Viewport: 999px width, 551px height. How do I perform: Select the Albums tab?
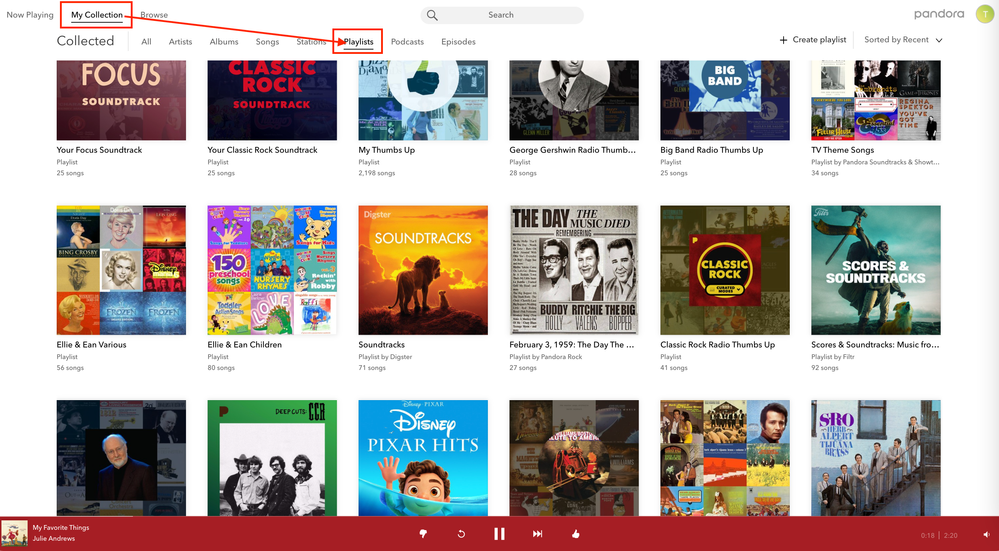(x=224, y=42)
